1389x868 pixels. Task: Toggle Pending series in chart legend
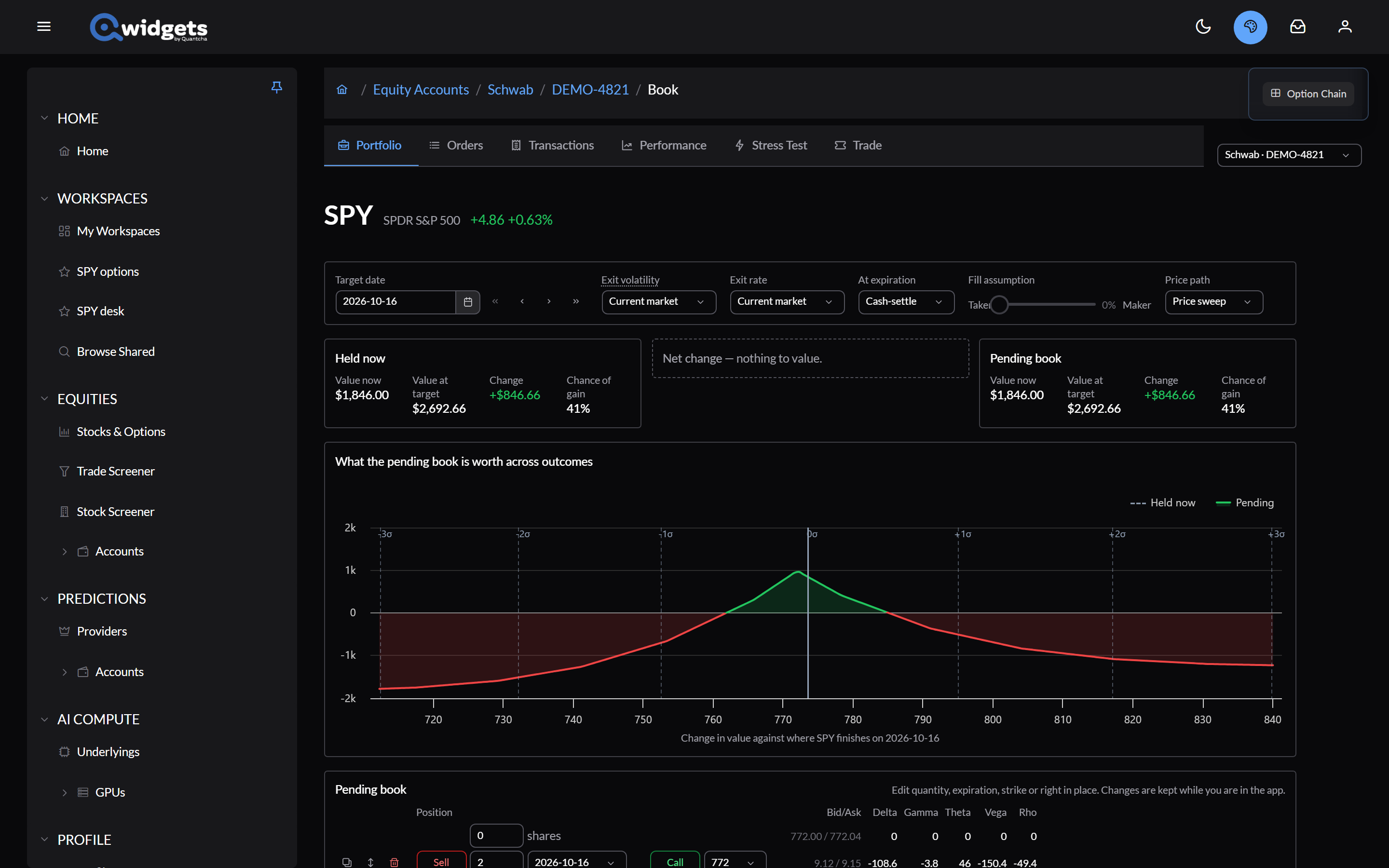1245,503
